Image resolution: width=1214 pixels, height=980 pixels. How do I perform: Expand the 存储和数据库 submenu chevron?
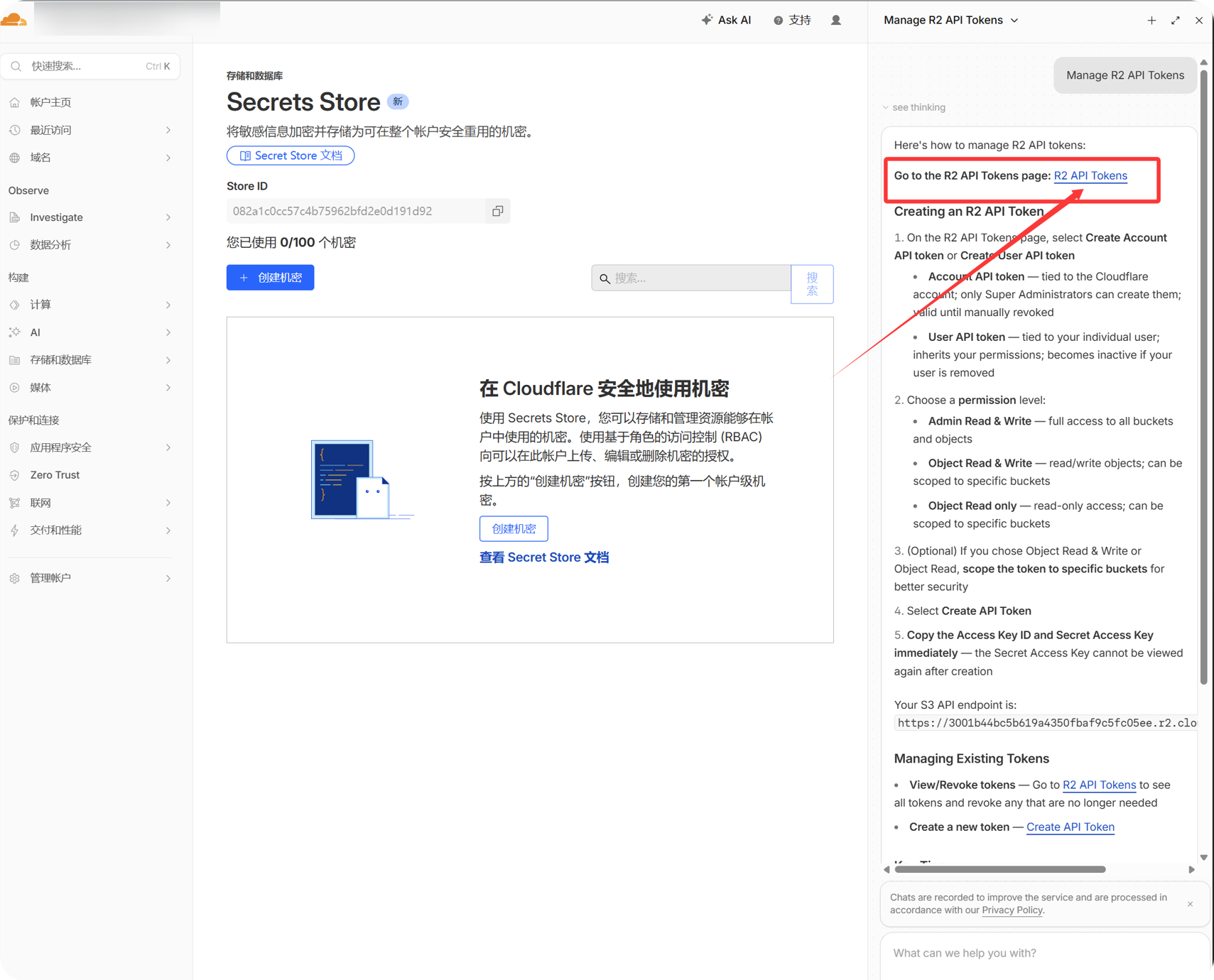168,360
